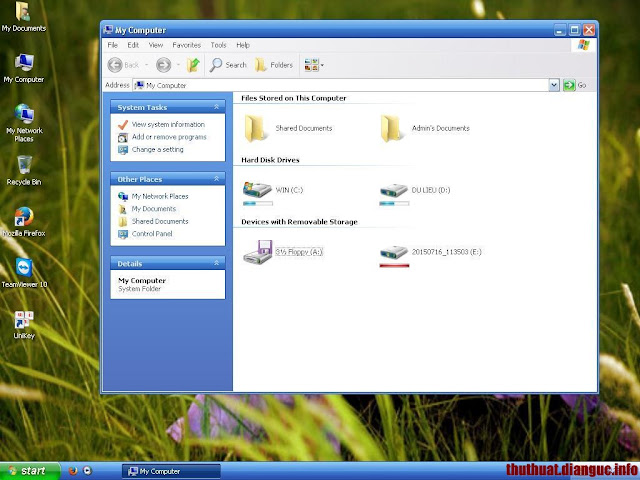640x480 pixels.
Task: Collapse the Details panel
Action: coord(216,263)
